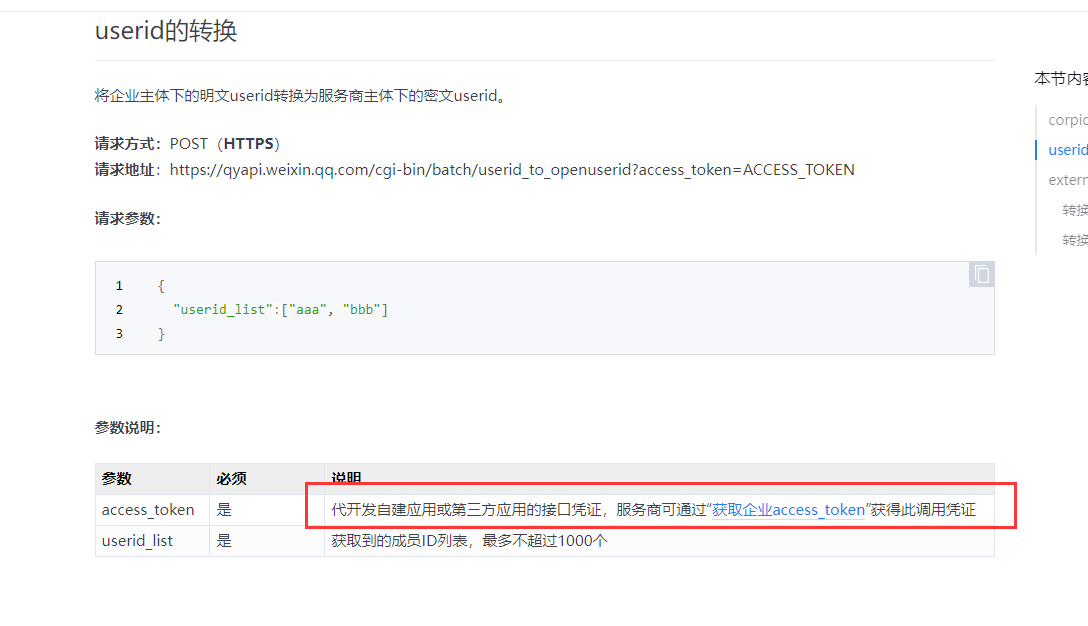Click the userid_to_openuserid request URL text
Screen dimensions: 1088x626
(x=512, y=170)
